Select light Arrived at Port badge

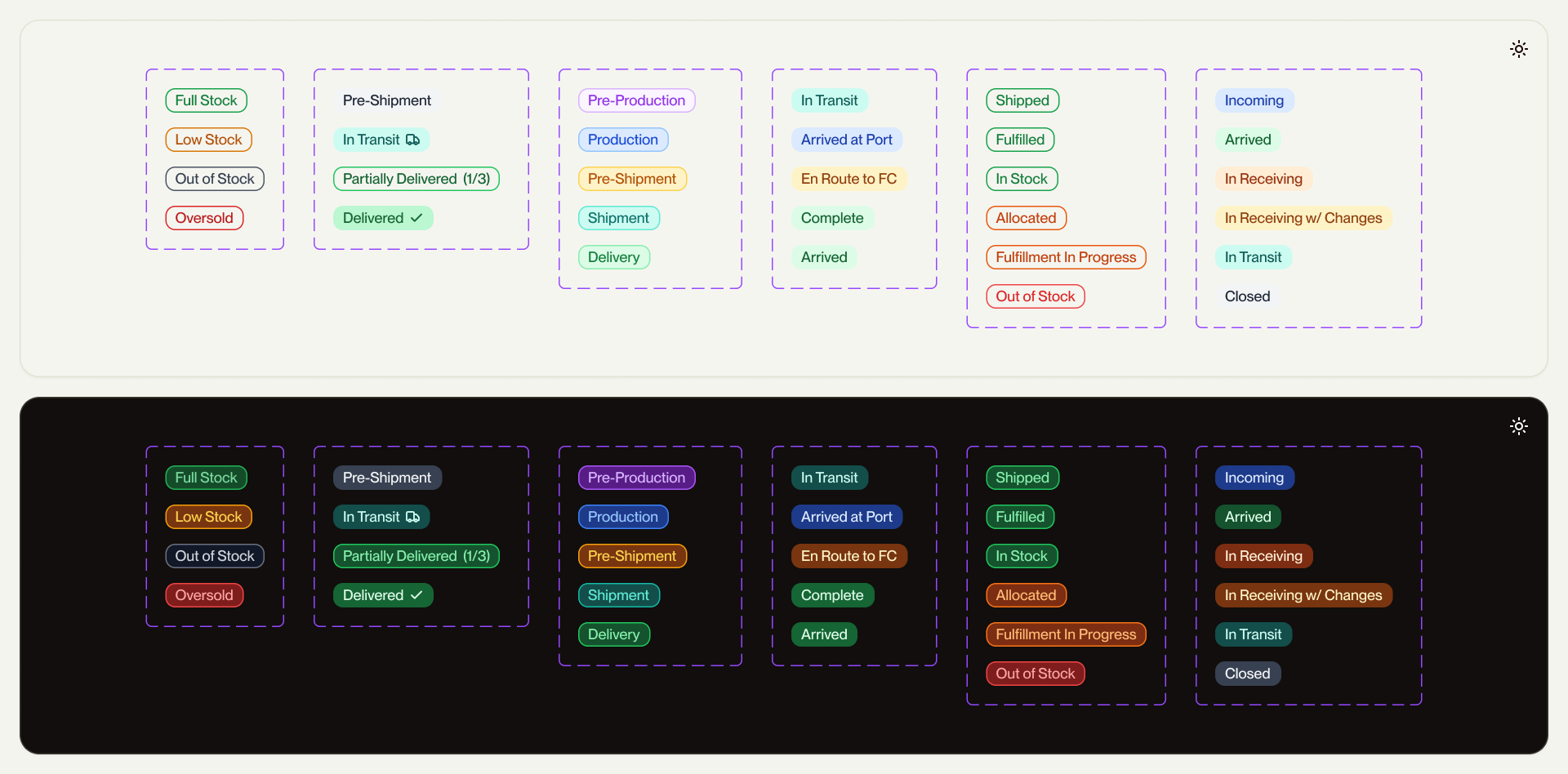(x=847, y=140)
